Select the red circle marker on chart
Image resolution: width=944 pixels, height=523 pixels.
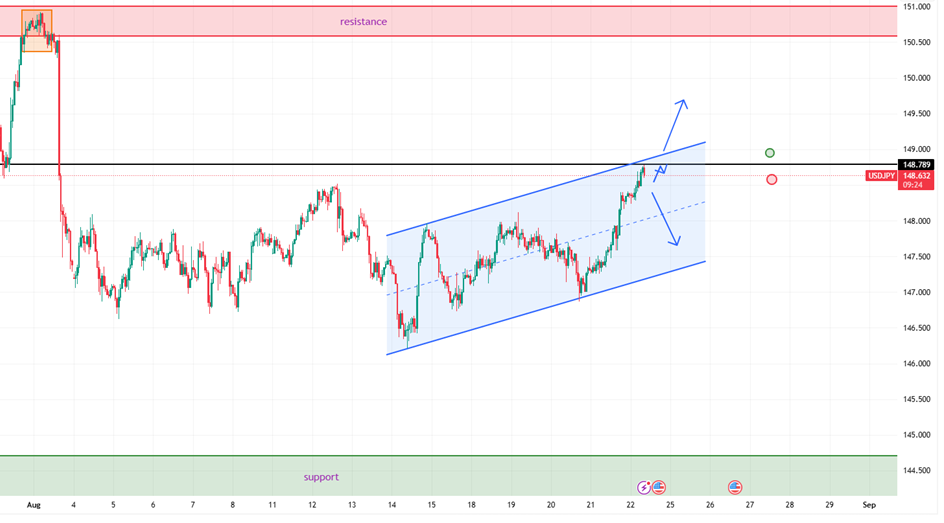771,179
